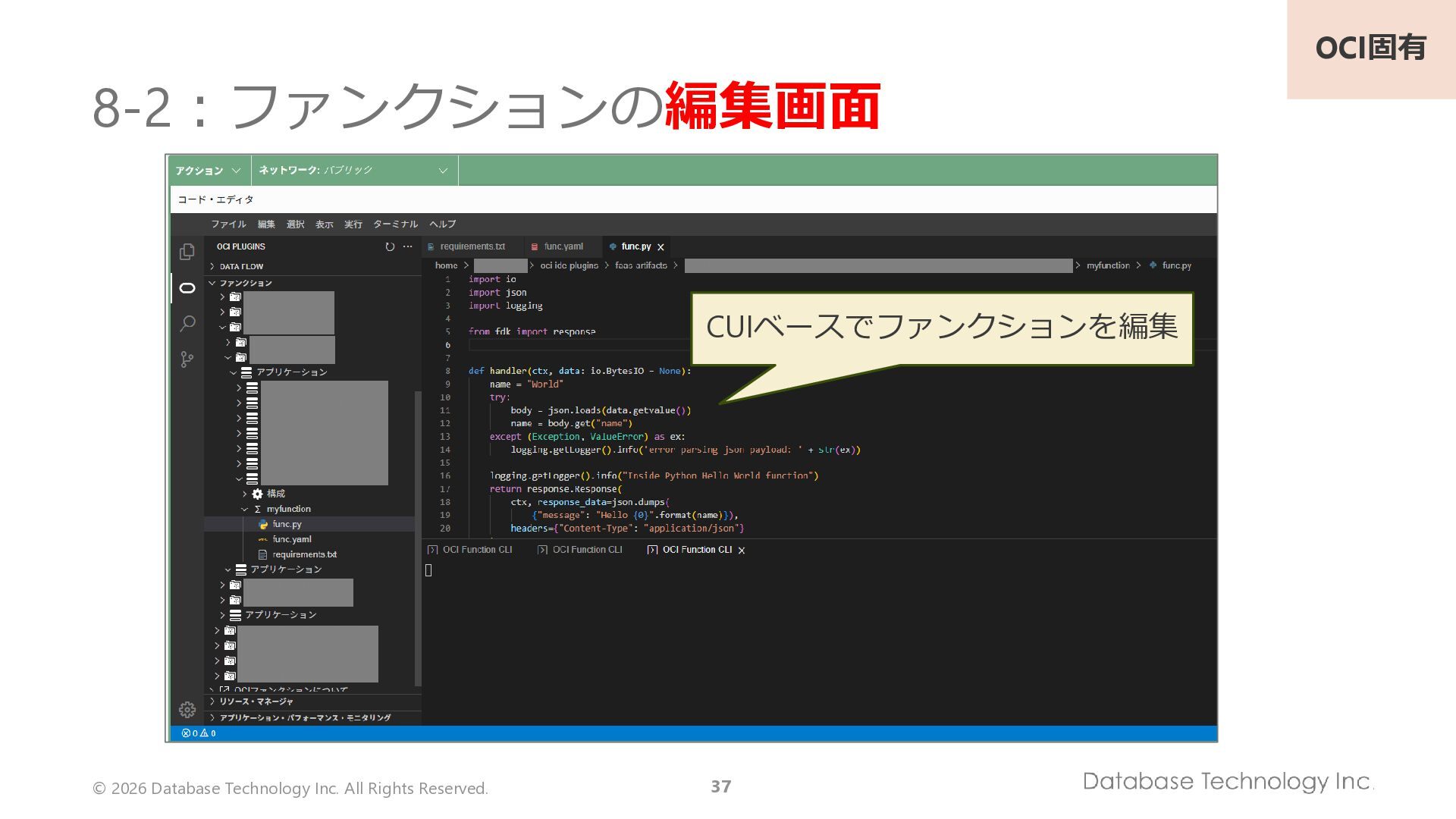Close the func.py editor tab
Image resolution: width=1456 pixels, height=819 pixels.
coord(661,247)
